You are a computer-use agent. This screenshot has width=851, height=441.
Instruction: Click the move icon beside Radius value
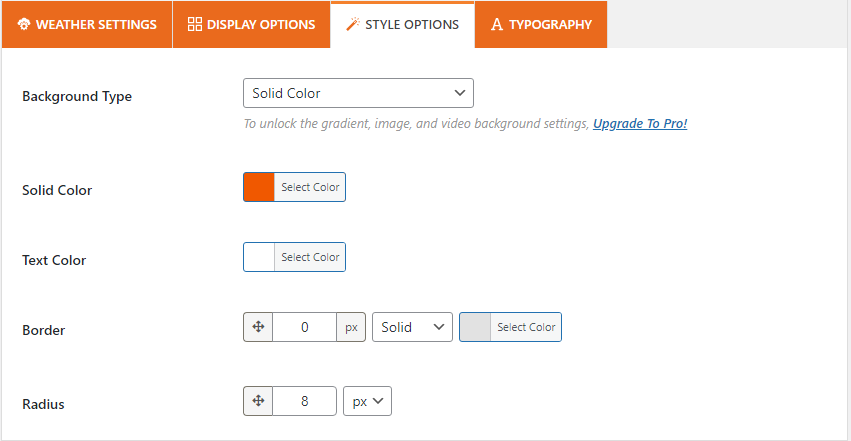click(x=258, y=401)
